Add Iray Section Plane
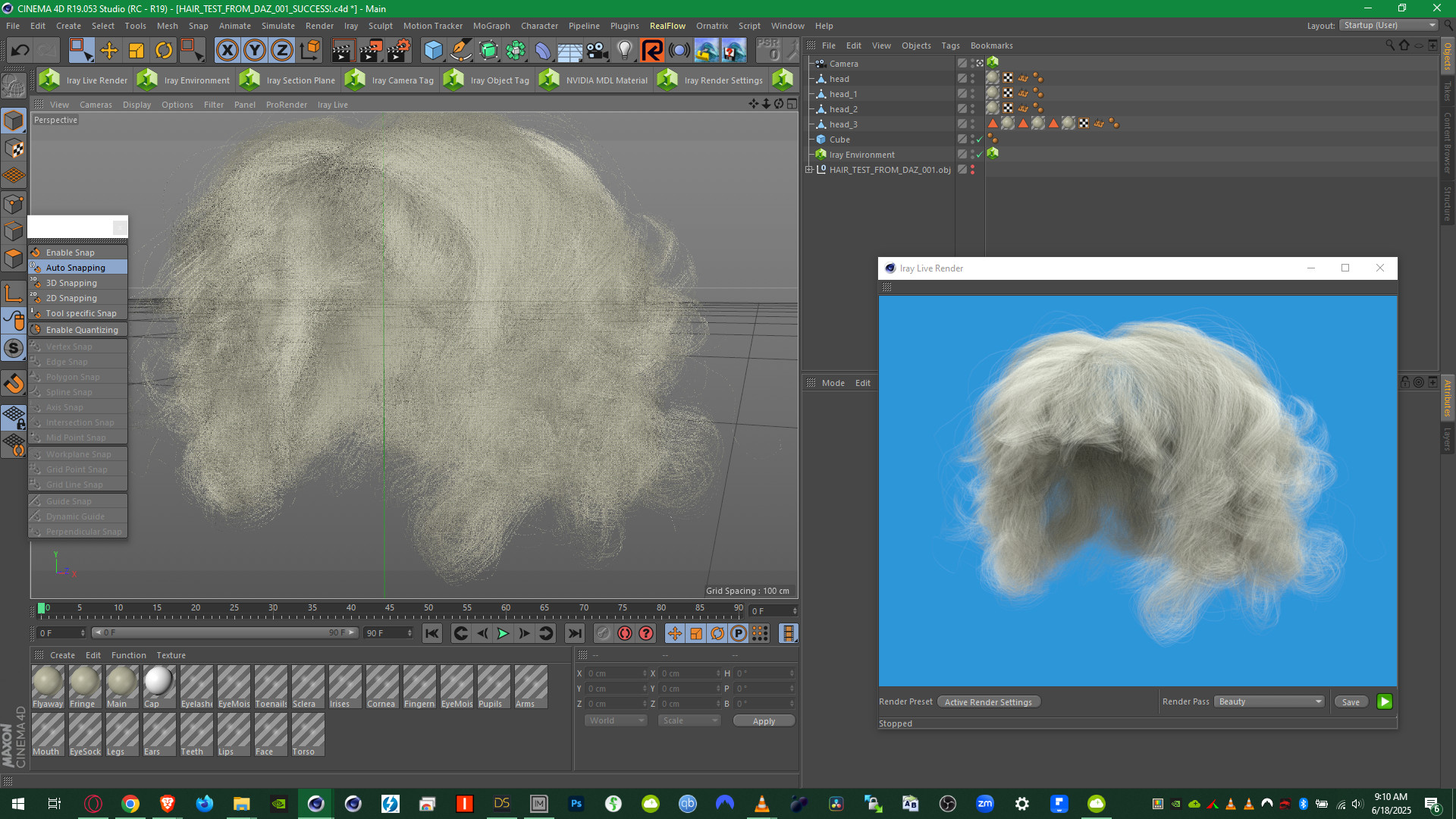1456x819 pixels. pyautogui.click(x=288, y=80)
